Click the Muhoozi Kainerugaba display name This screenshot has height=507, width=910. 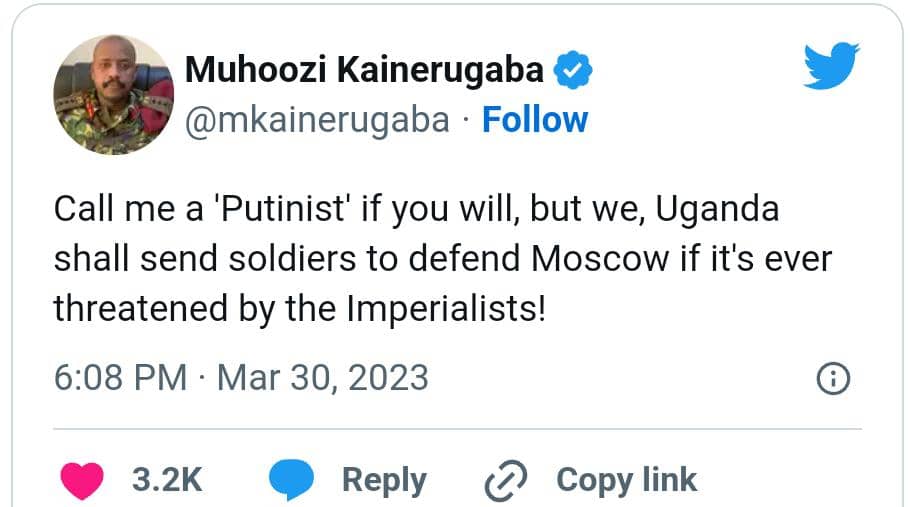point(365,70)
